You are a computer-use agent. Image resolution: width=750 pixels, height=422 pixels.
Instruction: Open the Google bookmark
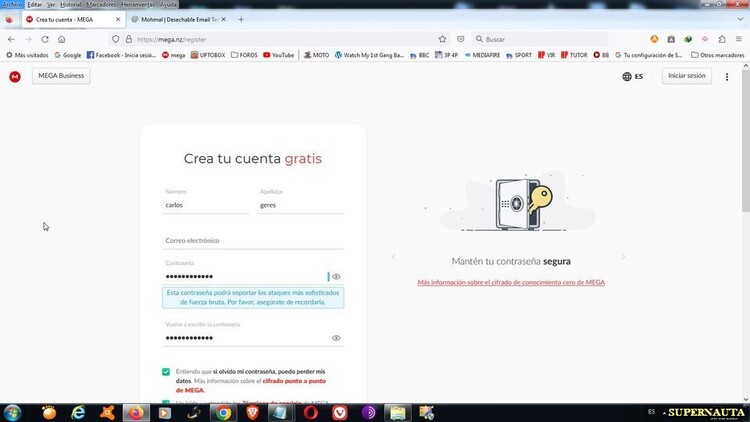[x=68, y=55]
